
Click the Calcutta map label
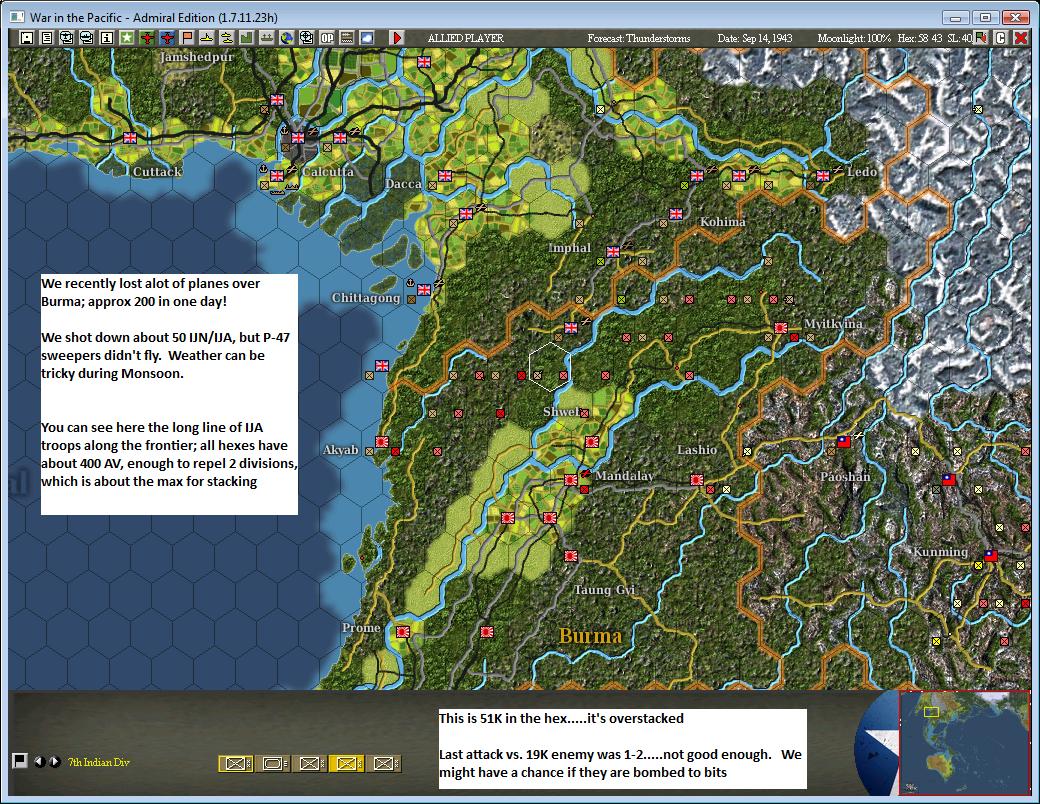click(328, 172)
